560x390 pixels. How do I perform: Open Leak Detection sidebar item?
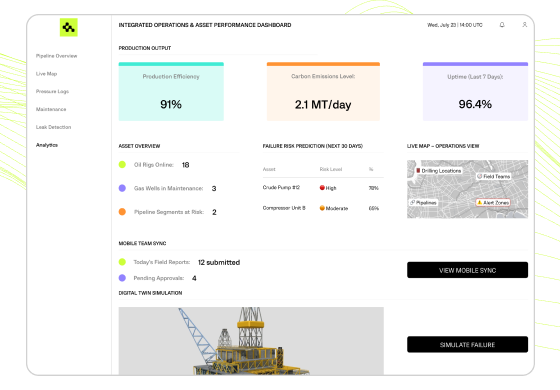53,127
